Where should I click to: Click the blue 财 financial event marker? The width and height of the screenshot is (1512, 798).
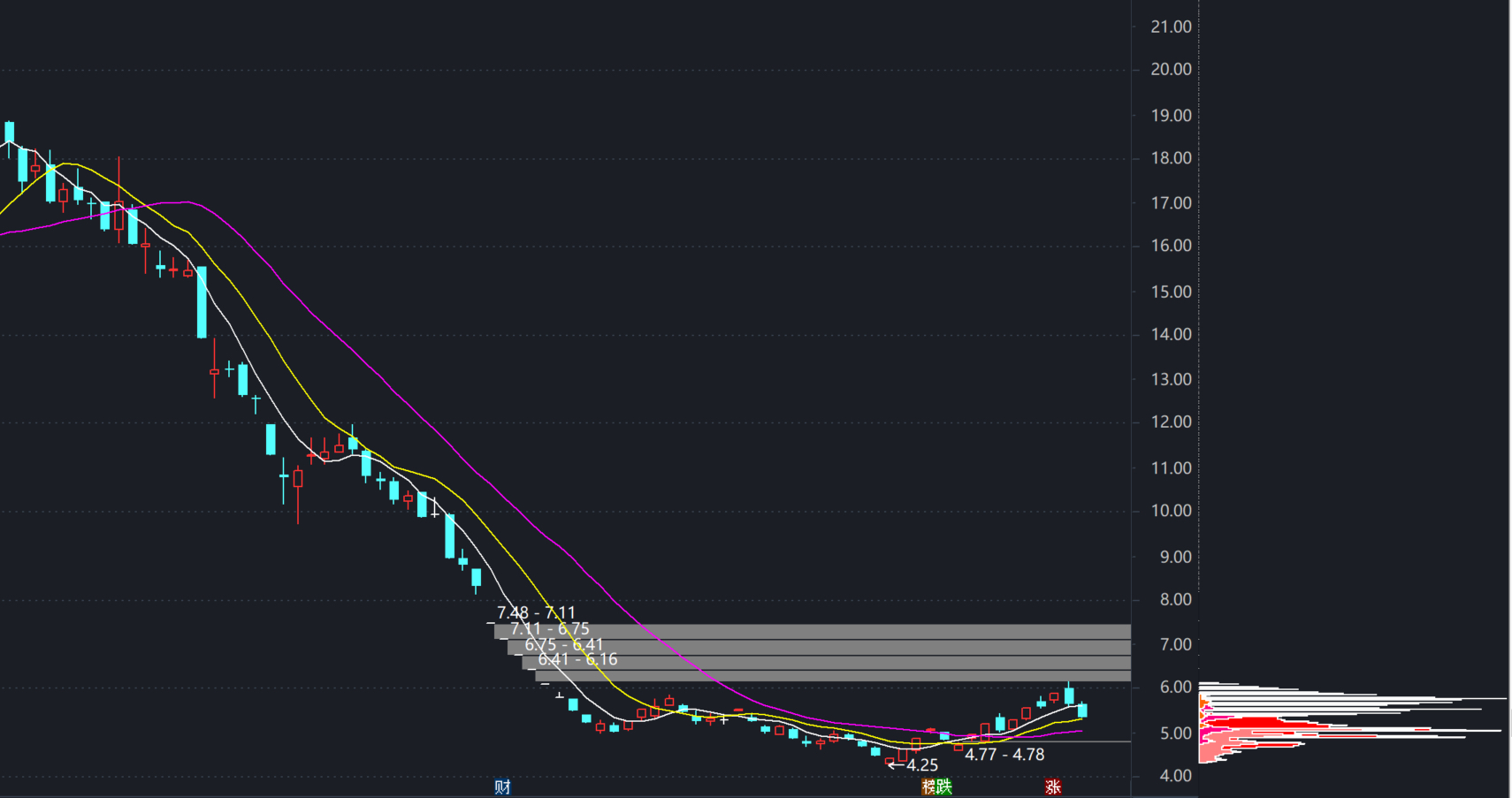[502, 787]
